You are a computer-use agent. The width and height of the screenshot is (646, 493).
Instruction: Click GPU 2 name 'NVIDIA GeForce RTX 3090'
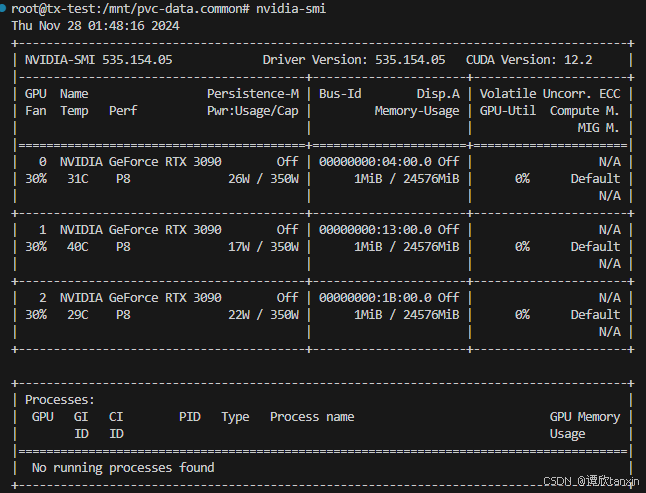(x=141, y=297)
